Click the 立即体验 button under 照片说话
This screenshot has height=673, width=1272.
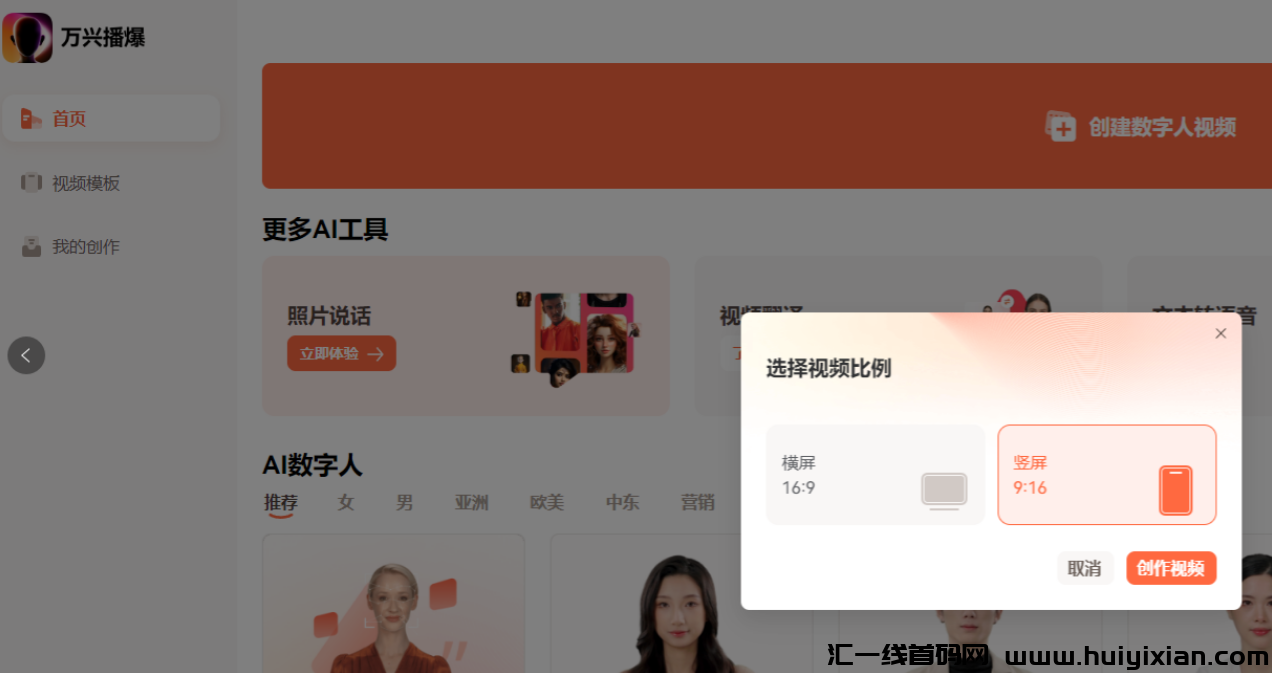(341, 353)
